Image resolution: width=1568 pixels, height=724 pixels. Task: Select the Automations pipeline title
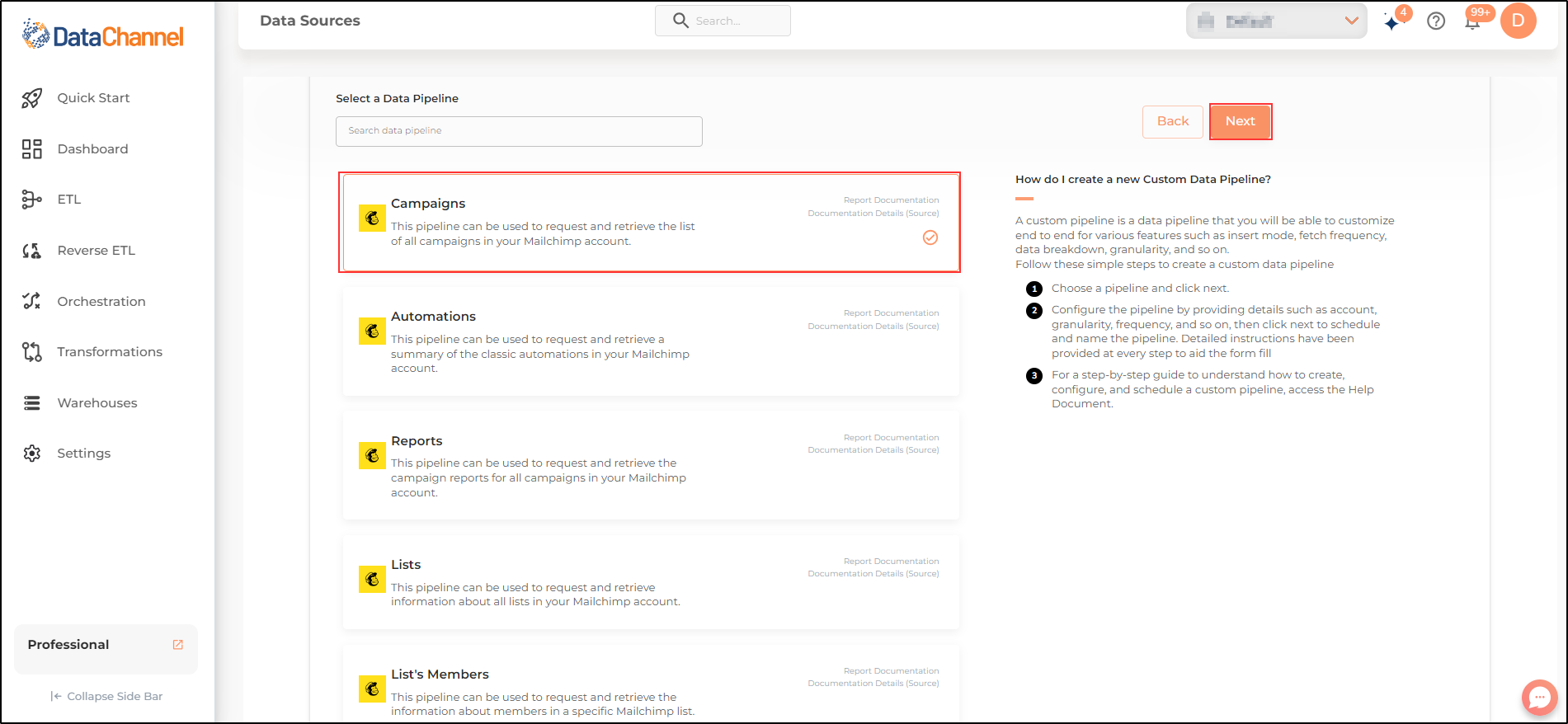pos(433,317)
